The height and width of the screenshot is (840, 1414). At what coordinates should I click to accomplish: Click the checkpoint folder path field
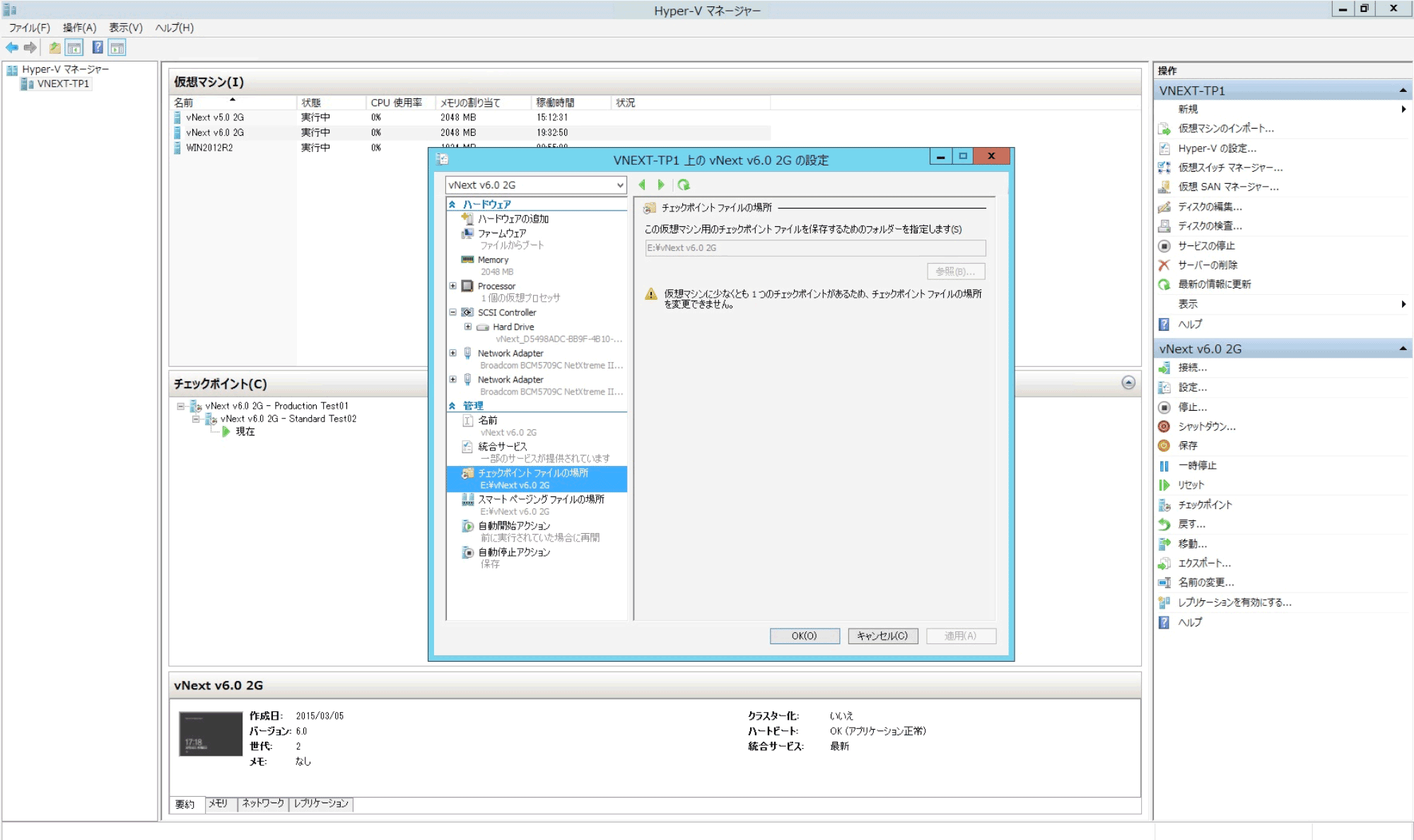point(815,248)
